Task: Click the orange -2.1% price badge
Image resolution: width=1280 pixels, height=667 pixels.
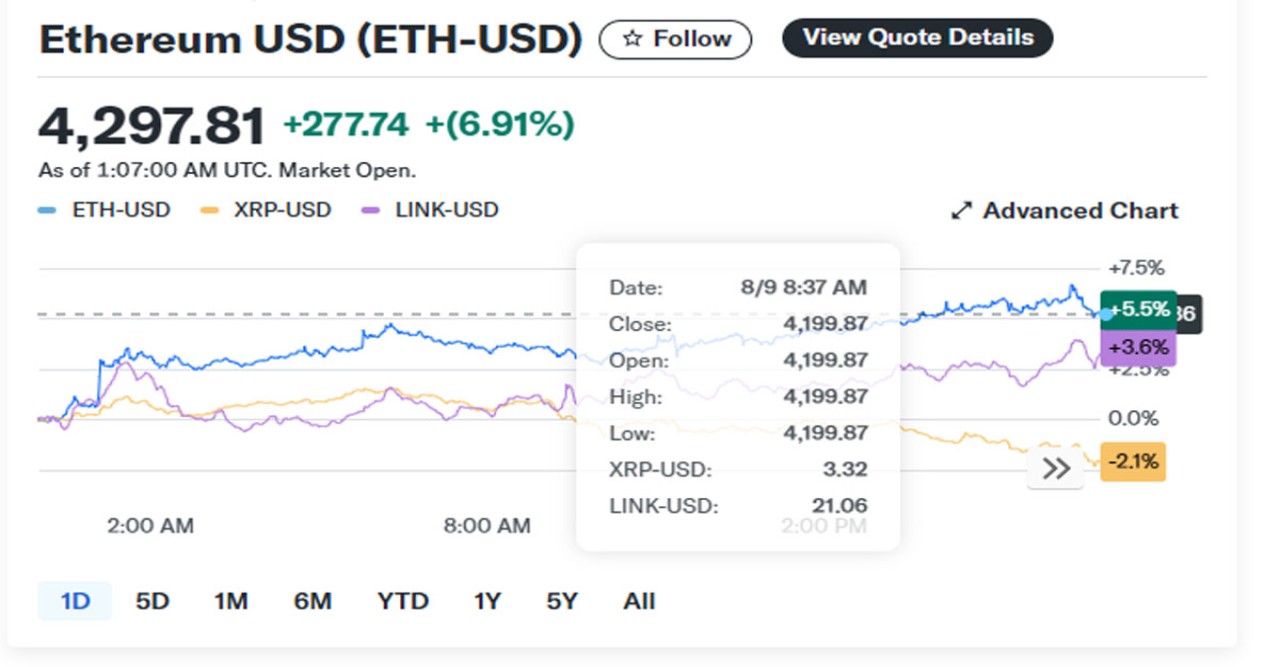Action: click(1133, 461)
